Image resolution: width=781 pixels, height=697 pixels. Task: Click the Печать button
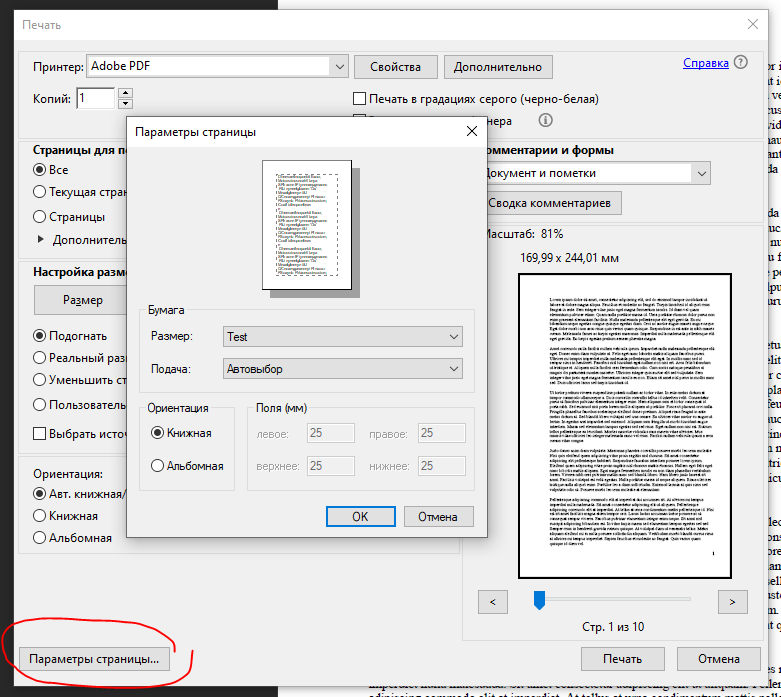tap(623, 659)
